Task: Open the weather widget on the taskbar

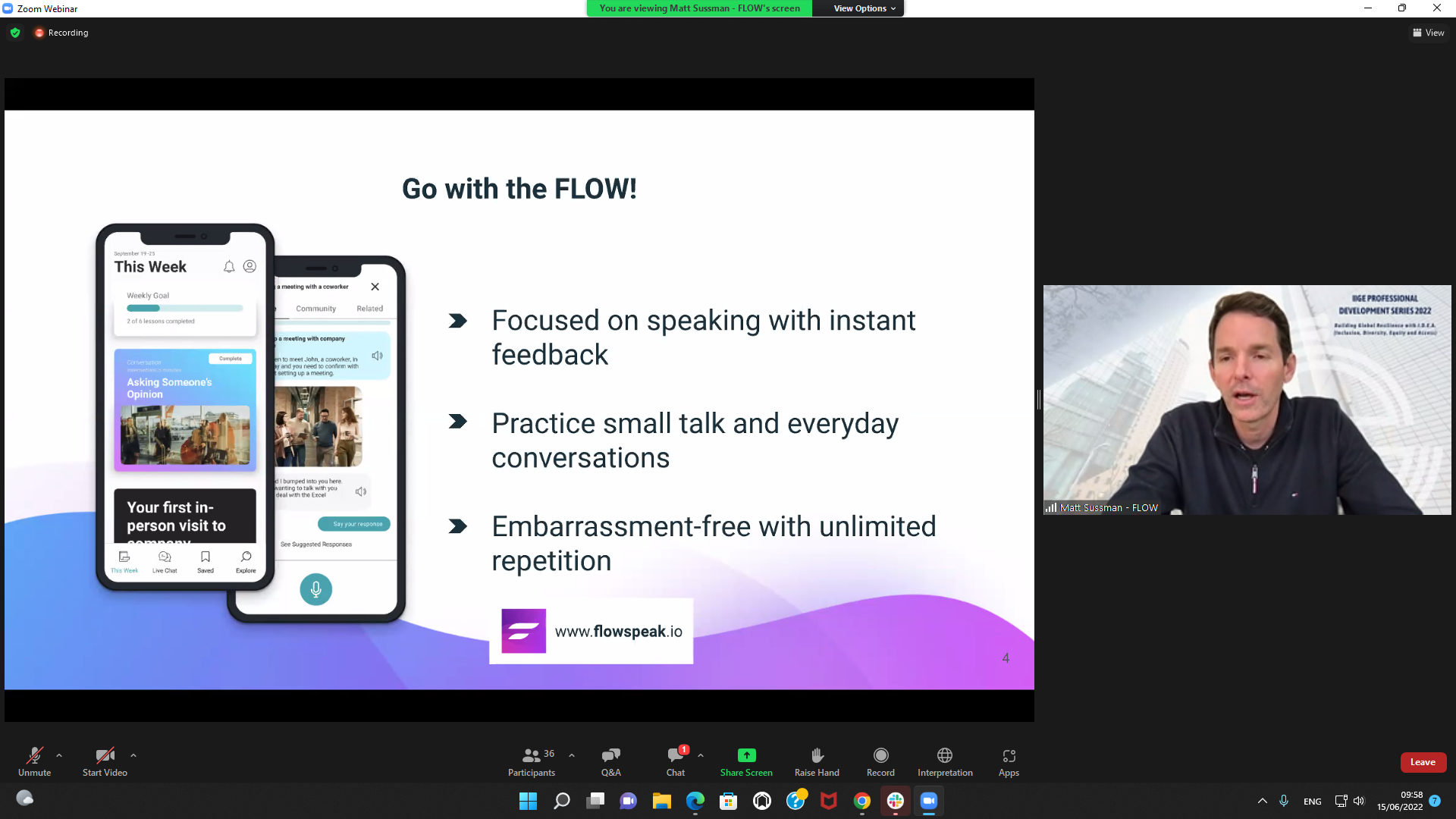Action: tap(25, 799)
